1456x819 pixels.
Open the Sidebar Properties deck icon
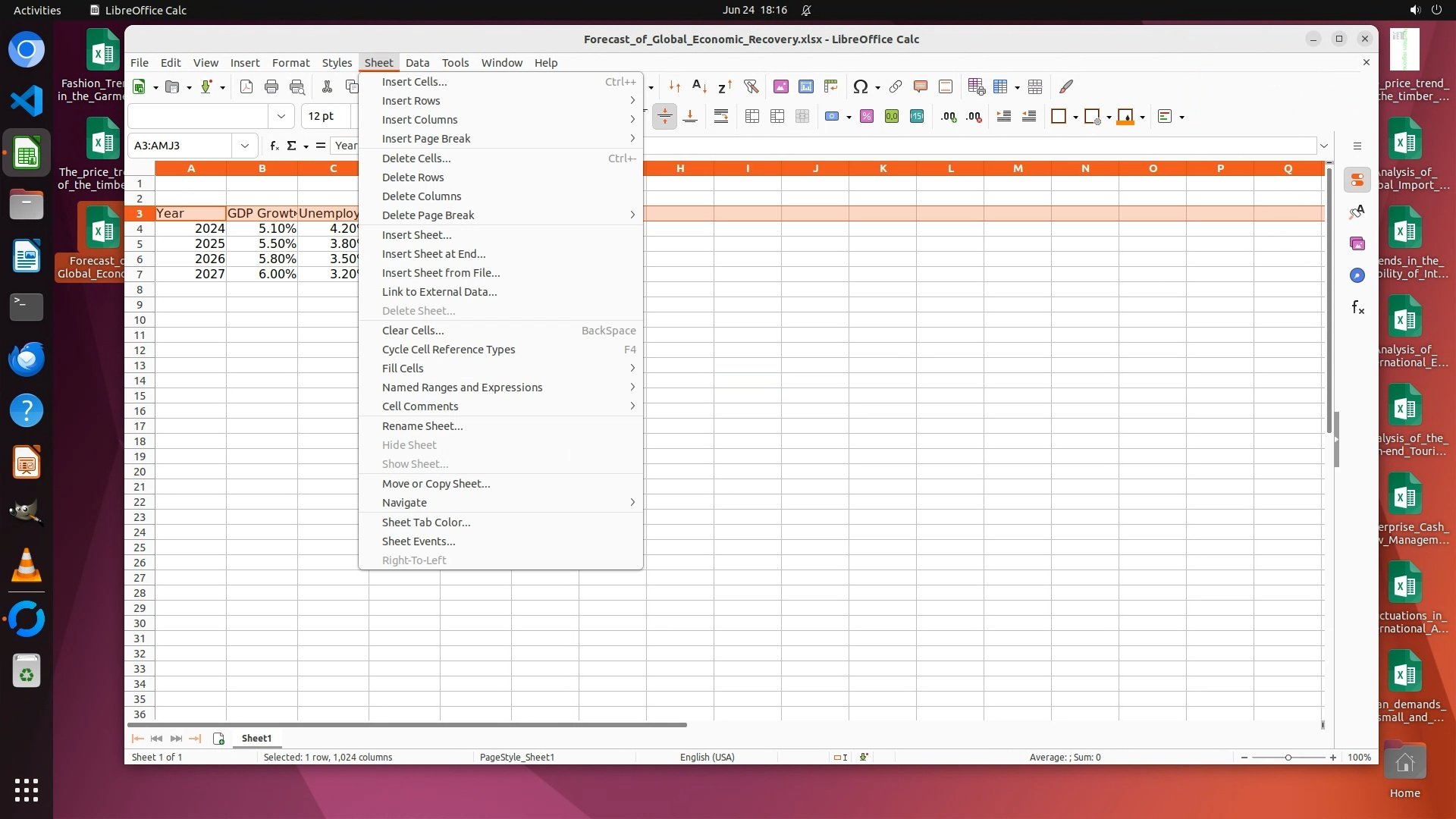1357,180
